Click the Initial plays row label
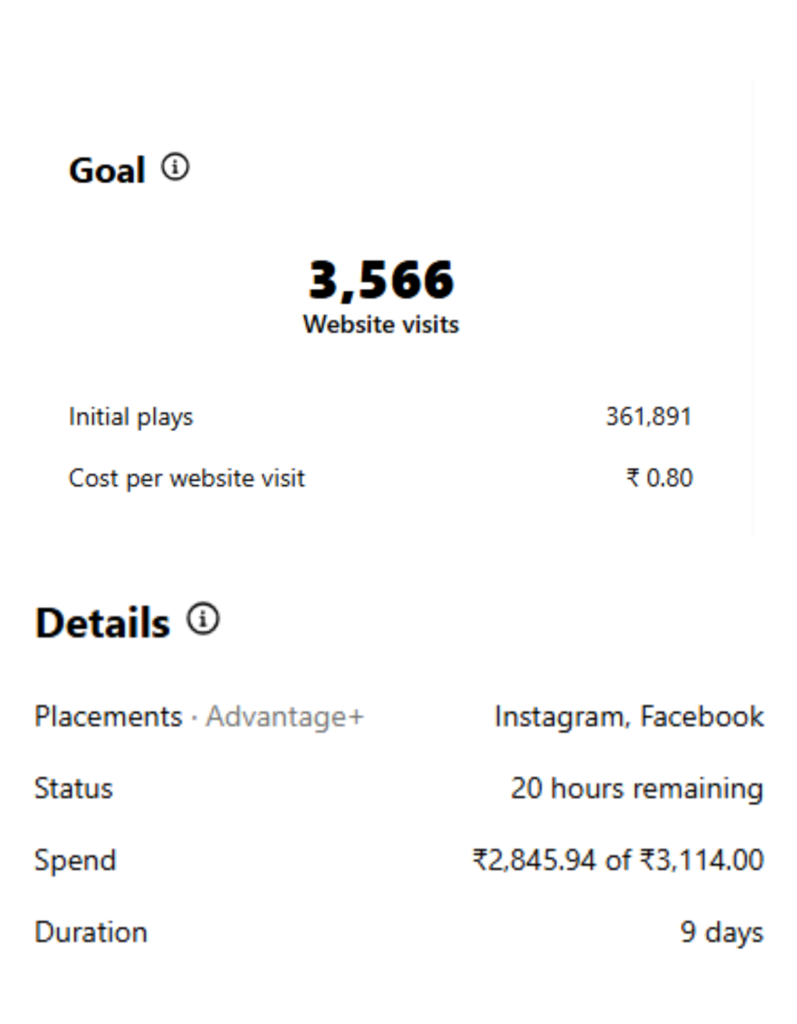 point(130,416)
